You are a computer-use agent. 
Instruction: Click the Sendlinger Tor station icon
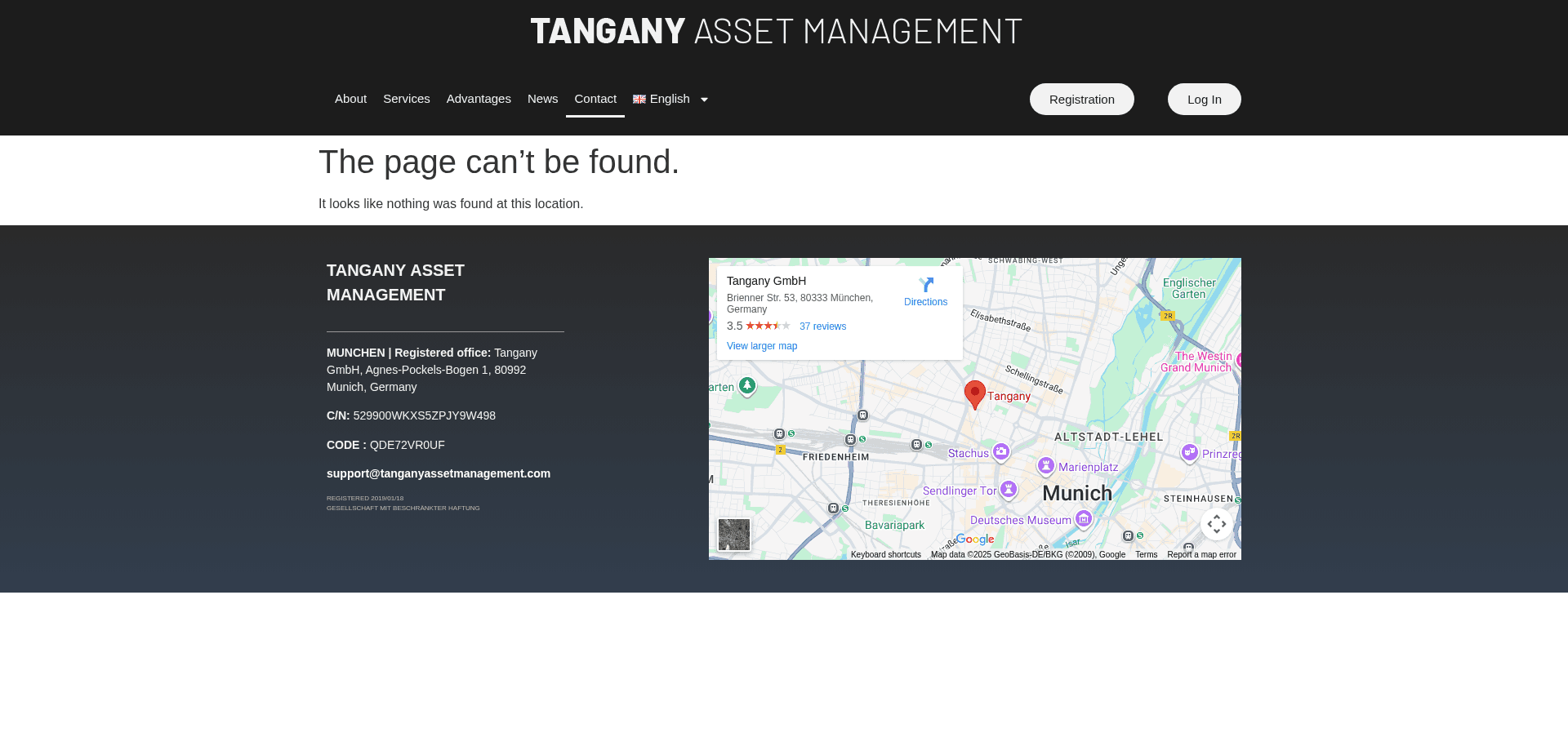click(1009, 491)
